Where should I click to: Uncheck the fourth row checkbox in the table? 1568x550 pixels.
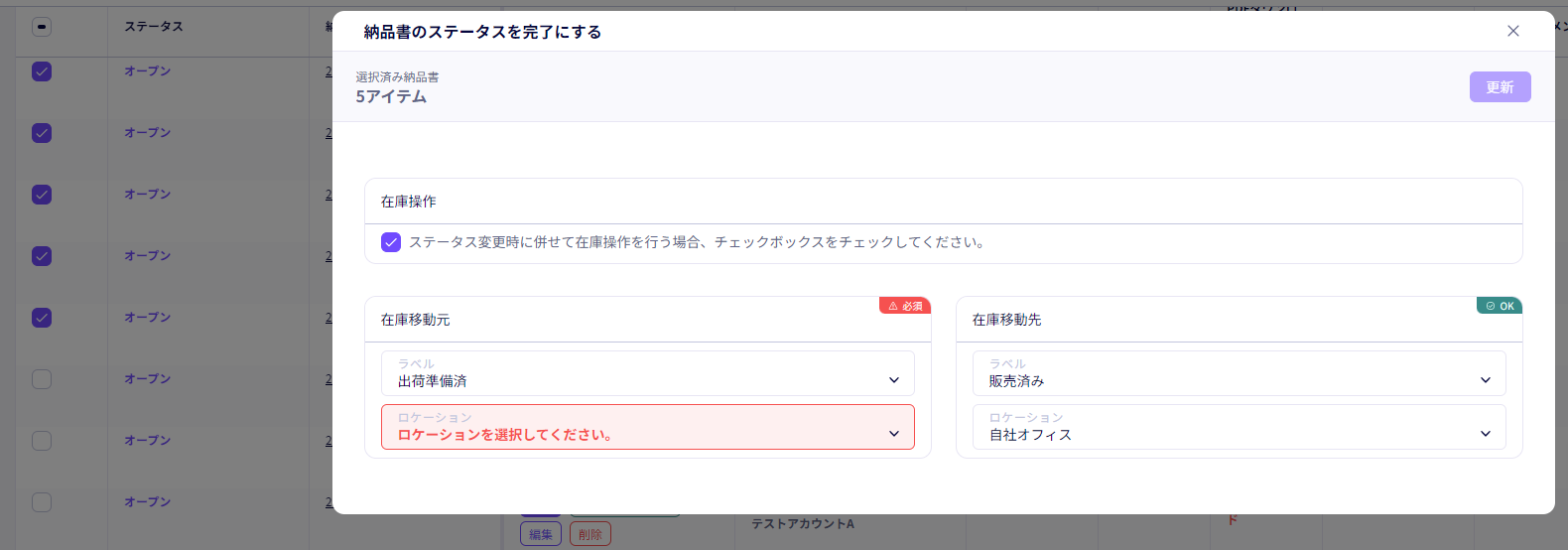[42, 256]
